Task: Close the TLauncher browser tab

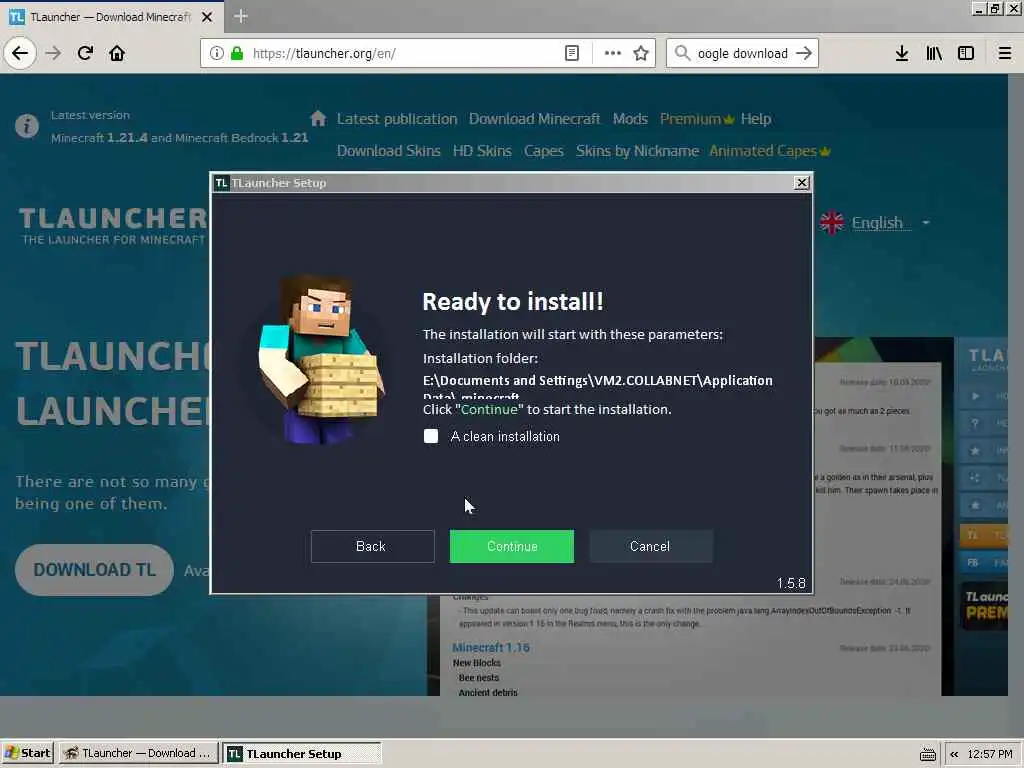Action: 207,17
